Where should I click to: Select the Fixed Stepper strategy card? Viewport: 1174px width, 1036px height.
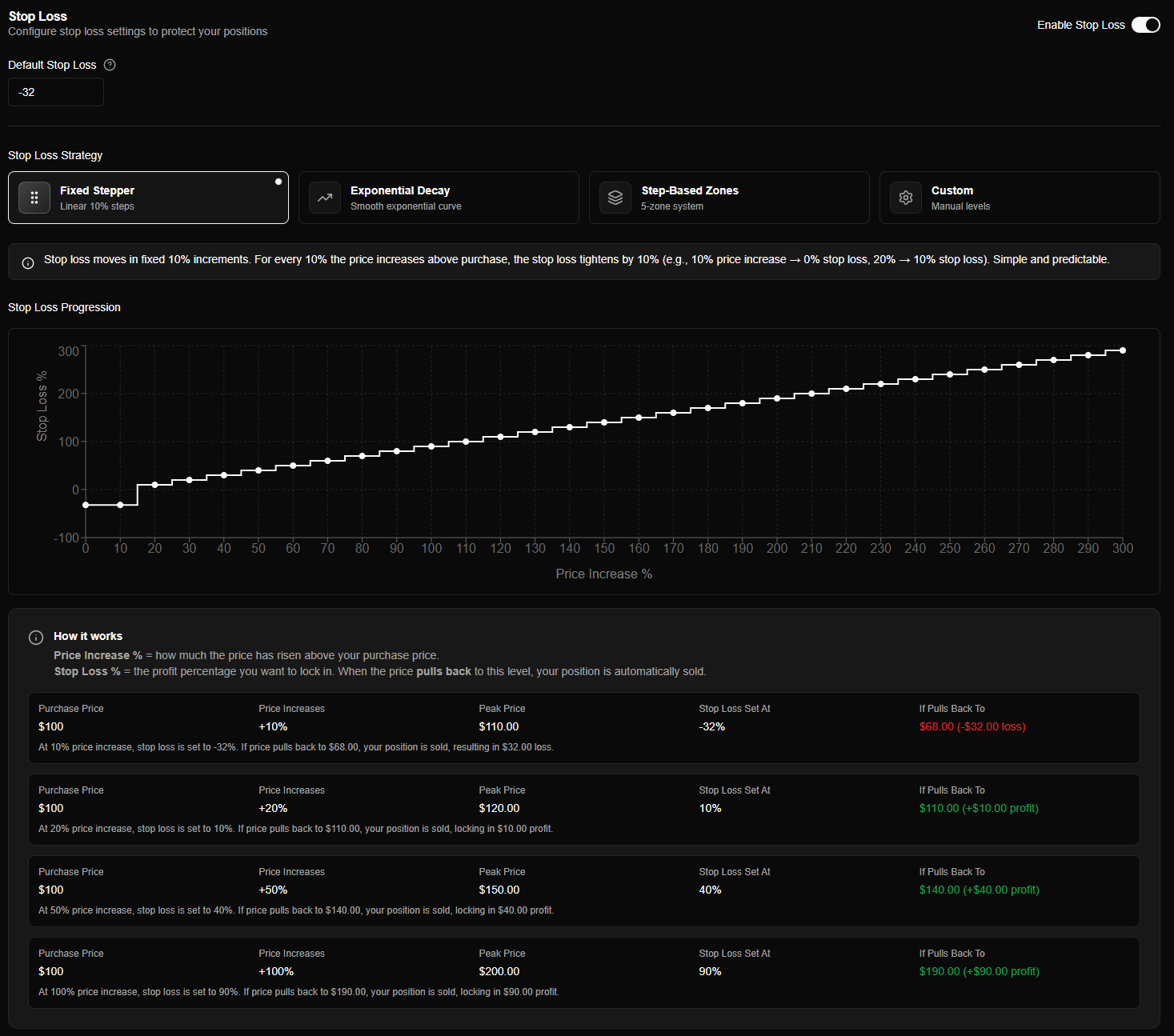(148, 198)
